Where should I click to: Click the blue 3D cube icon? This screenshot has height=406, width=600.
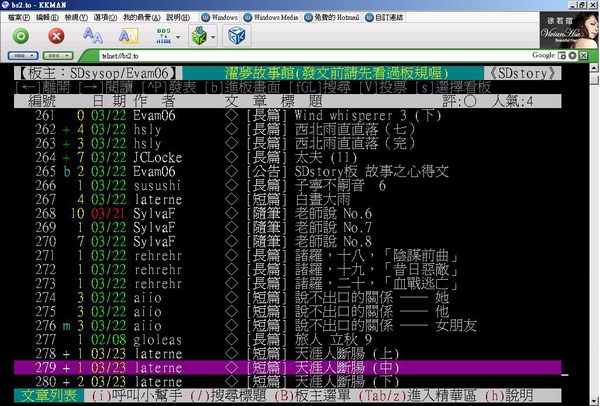pyautogui.click(x=236, y=36)
